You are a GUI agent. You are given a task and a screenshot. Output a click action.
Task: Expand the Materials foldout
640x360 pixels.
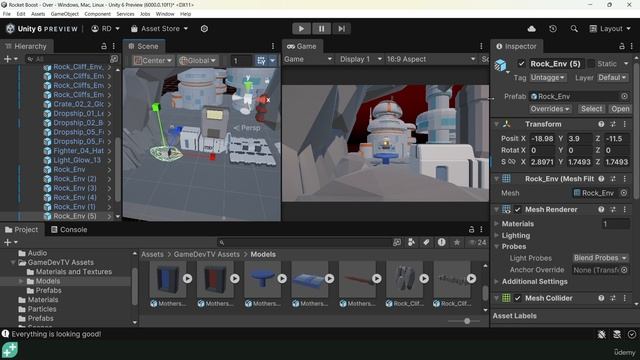(497, 224)
